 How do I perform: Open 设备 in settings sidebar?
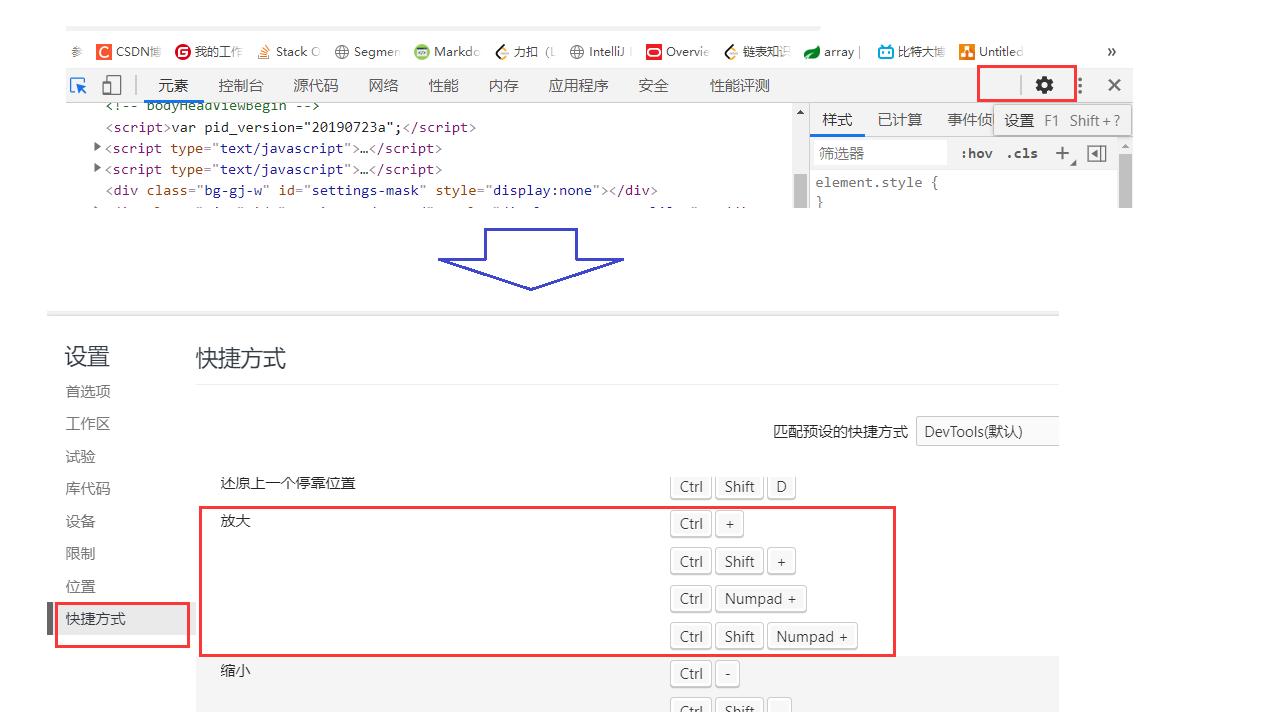click(x=81, y=521)
